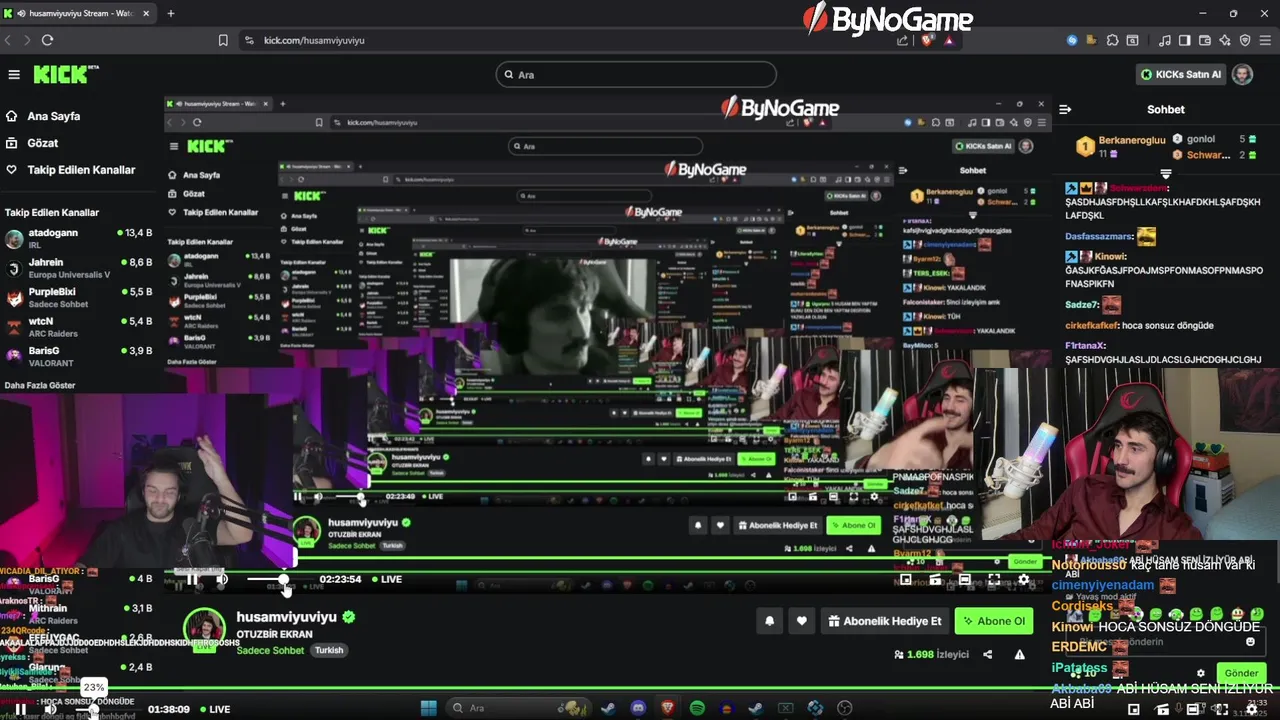Open the emoji picker in the chat input box
This screenshot has width=1280, height=720.
[x=1250, y=642]
